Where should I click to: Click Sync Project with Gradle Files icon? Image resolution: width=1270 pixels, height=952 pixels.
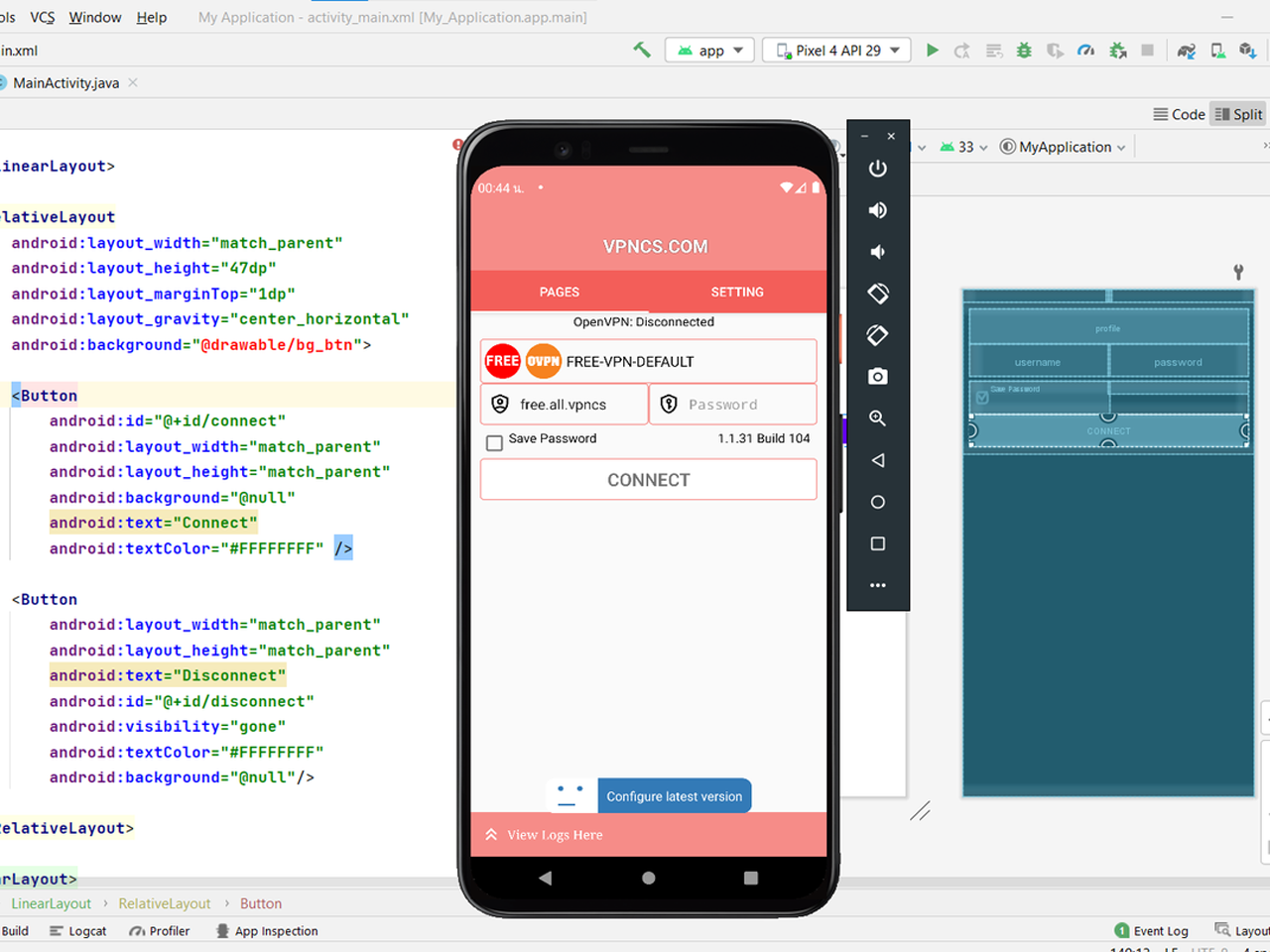click(1187, 51)
